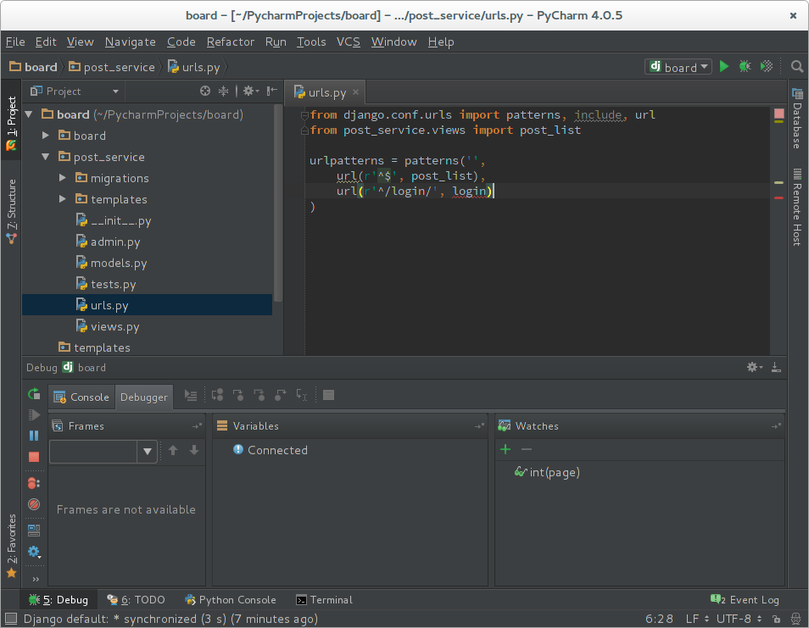Open the Navigate menu

tap(131, 42)
